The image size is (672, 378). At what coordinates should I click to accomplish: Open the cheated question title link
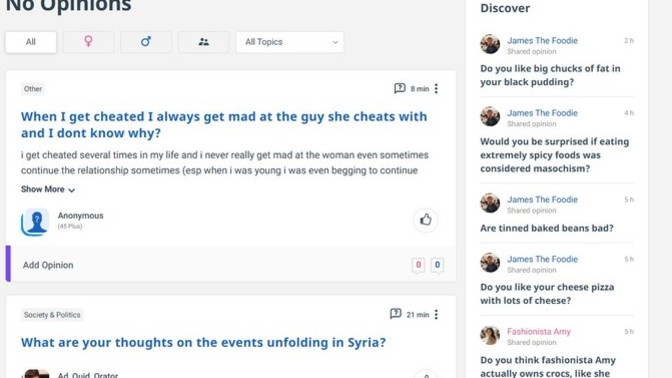point(224,125)
